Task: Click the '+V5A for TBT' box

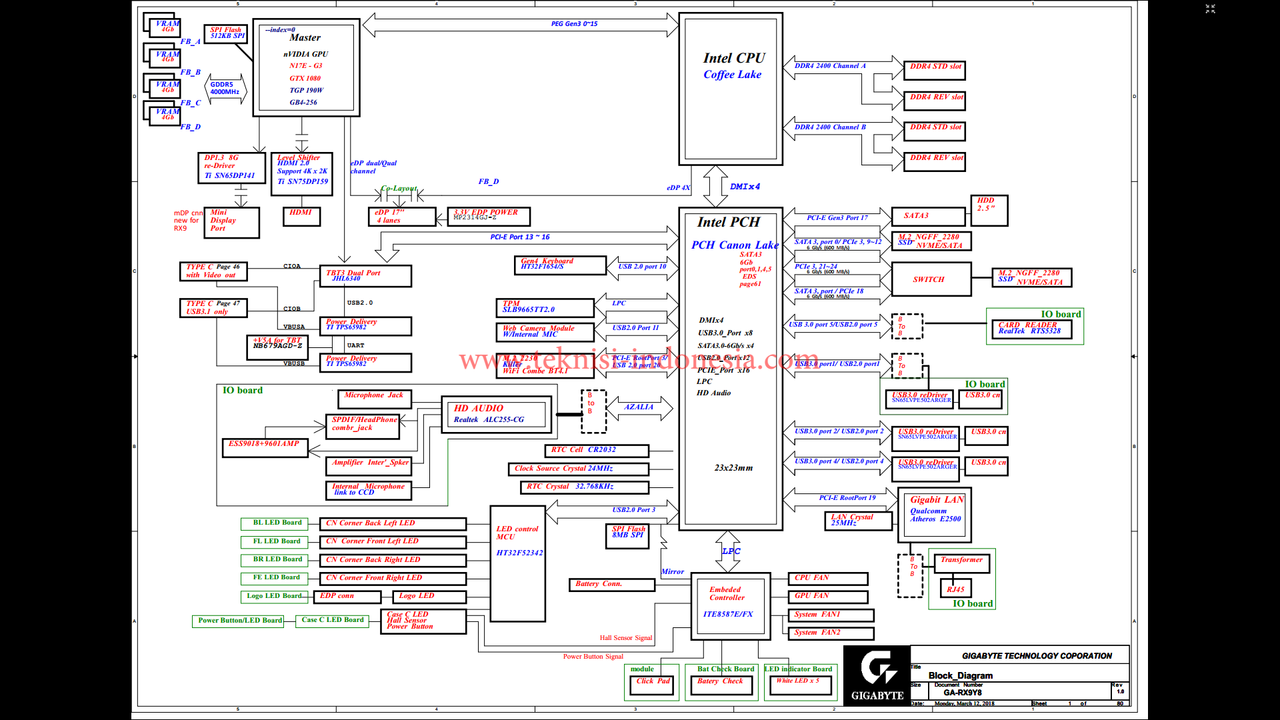Action: point(279,347)
